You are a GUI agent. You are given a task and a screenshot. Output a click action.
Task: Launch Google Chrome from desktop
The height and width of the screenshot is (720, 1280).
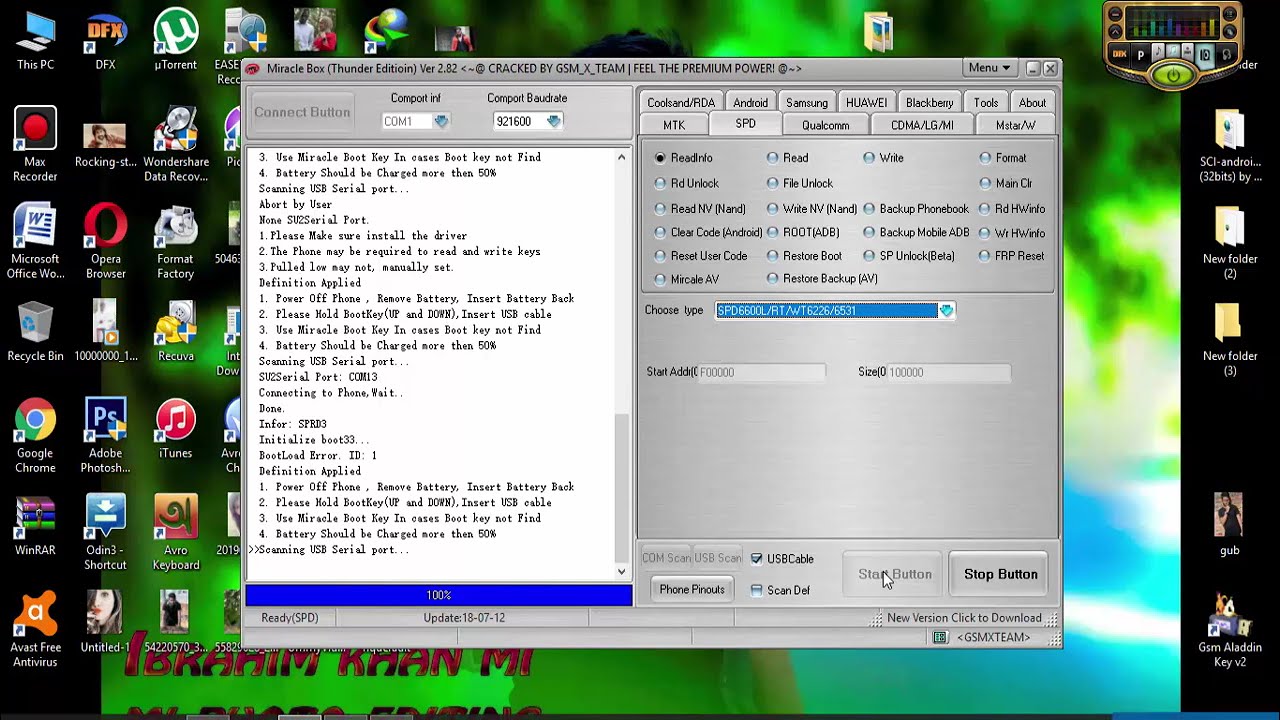click(x=35, y=437)
